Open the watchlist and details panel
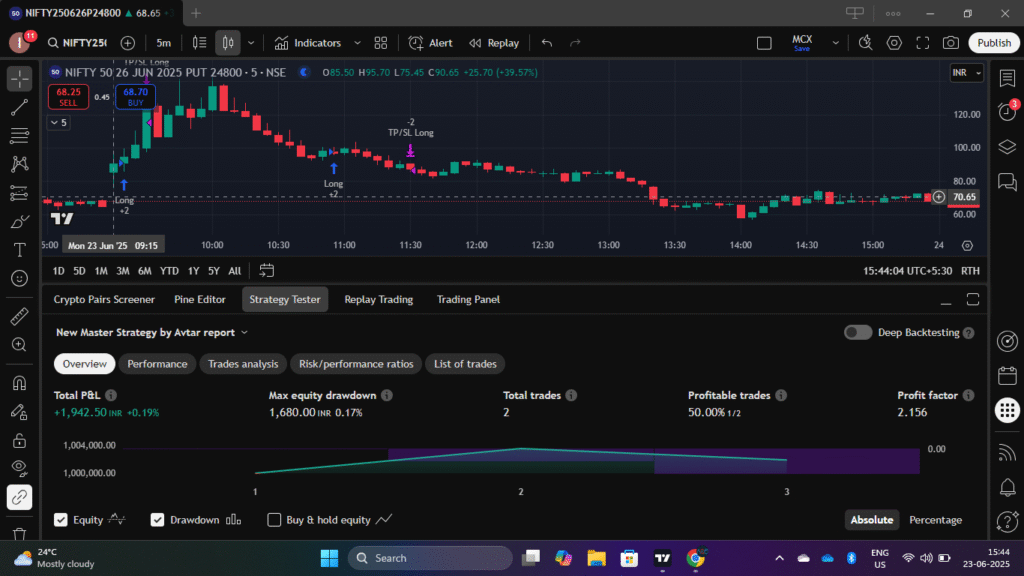Image resolution: width=1024 pixels, height=576 pixels. coord(1007,78)
